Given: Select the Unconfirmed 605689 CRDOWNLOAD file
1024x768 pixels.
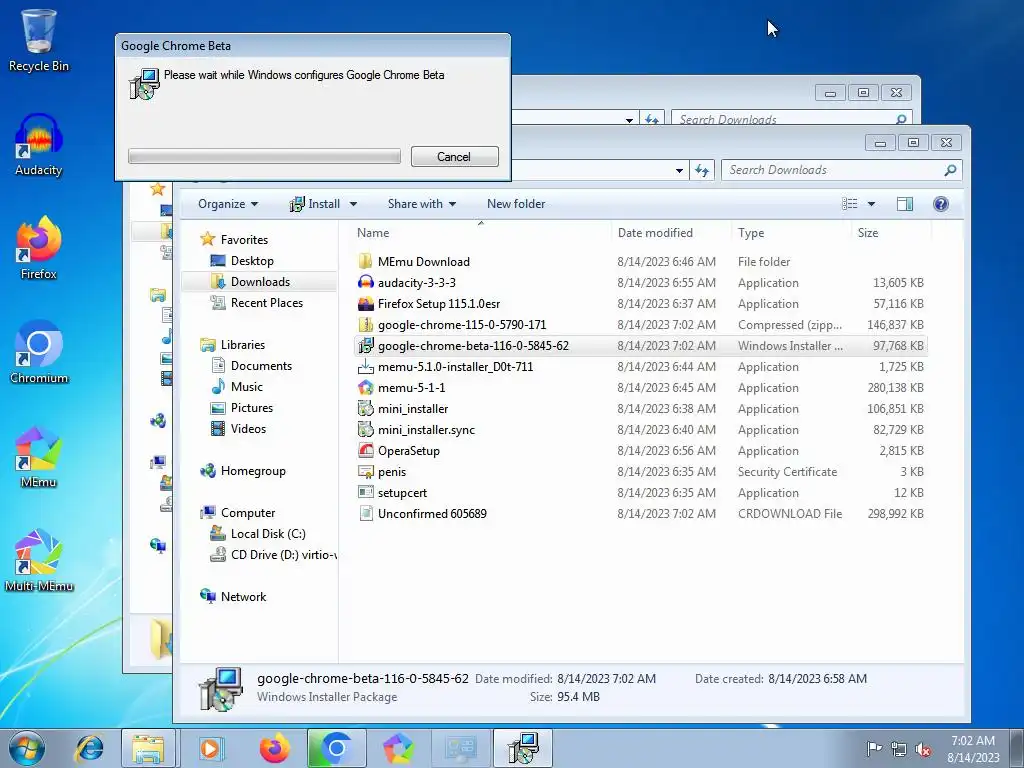Looking at the screenshot, I should click(432, 513).
